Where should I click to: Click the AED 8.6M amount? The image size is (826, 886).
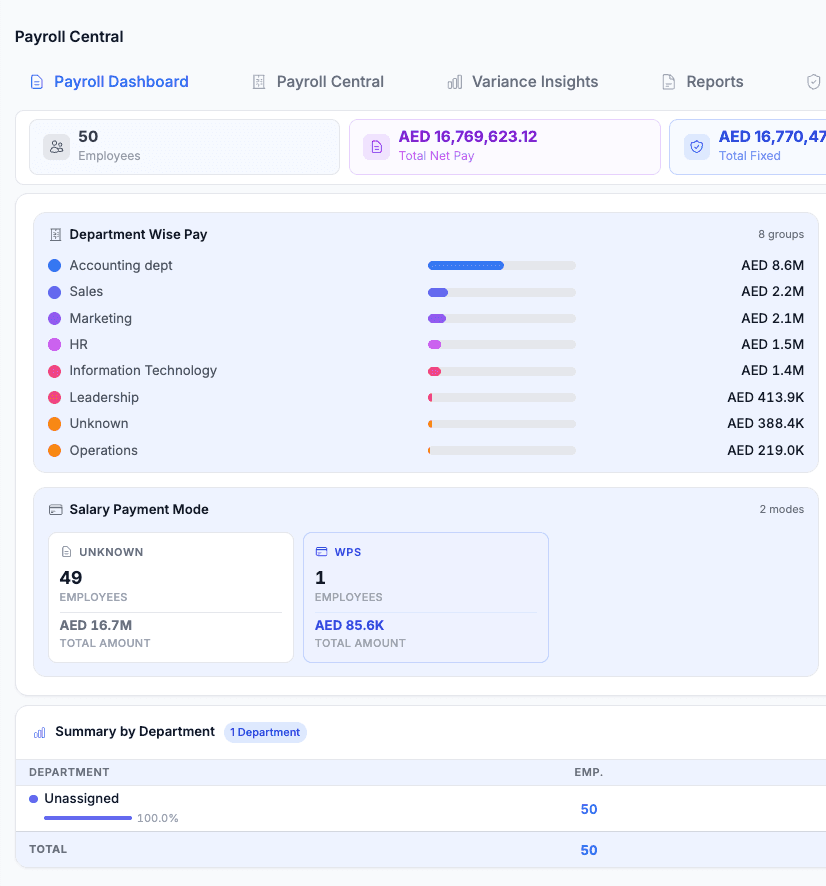point(772,266)
